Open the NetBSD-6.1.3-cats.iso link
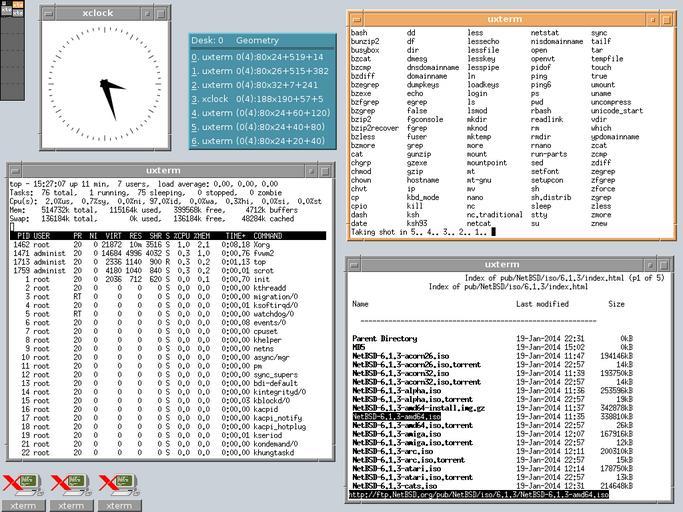The width and height of the screenshot is (683, 512). coord(394,486)
